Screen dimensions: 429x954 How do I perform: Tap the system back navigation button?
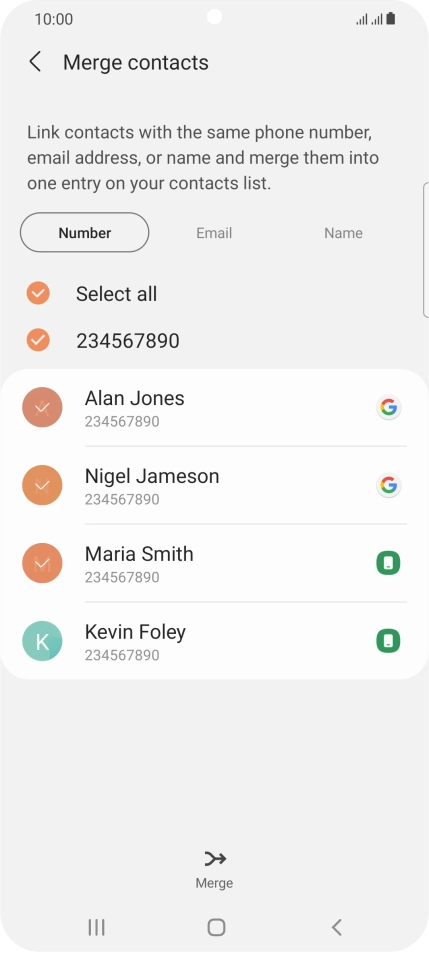coord(337,927)
